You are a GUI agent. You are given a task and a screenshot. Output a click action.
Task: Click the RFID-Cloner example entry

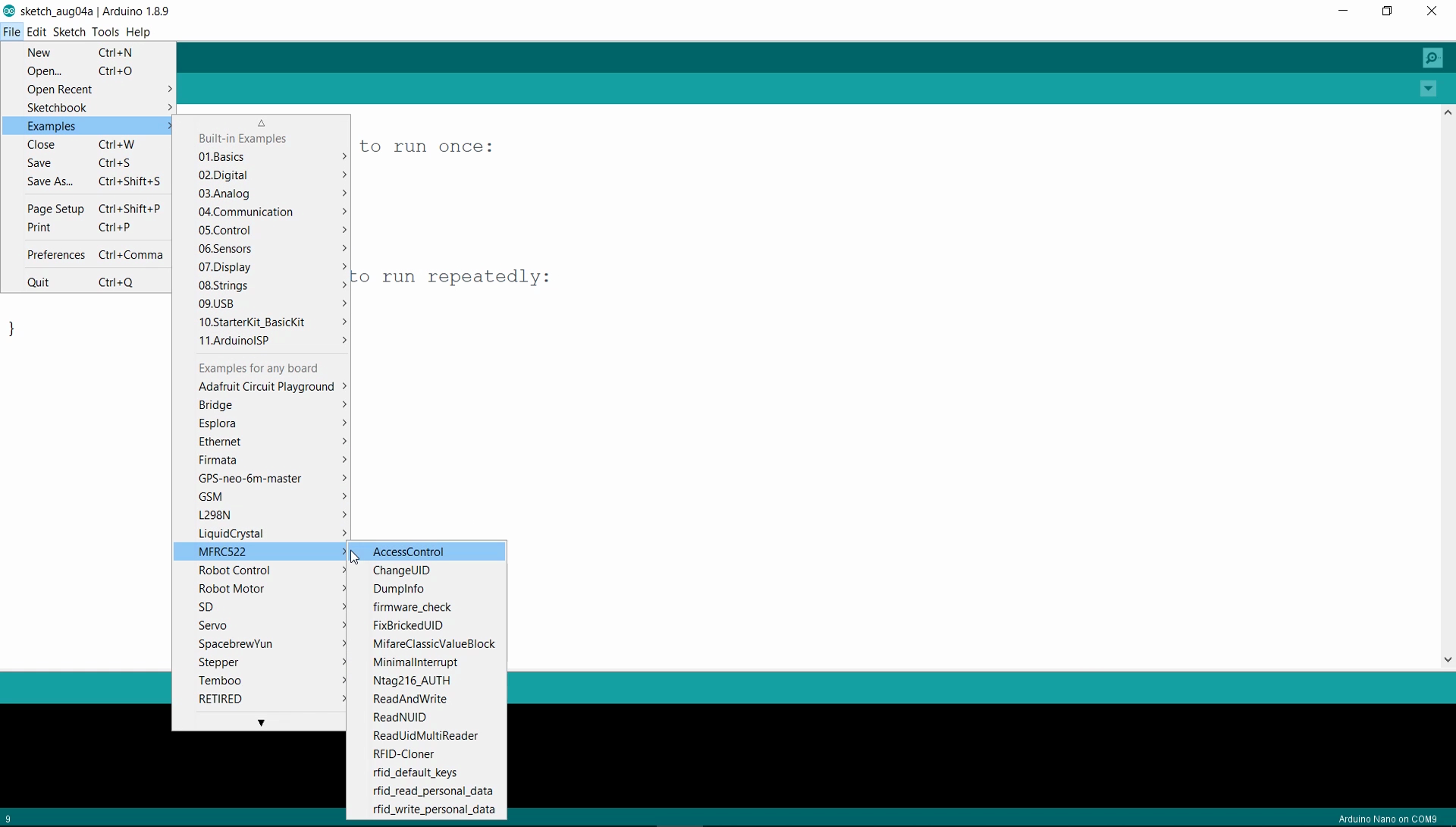pos(404,754)
